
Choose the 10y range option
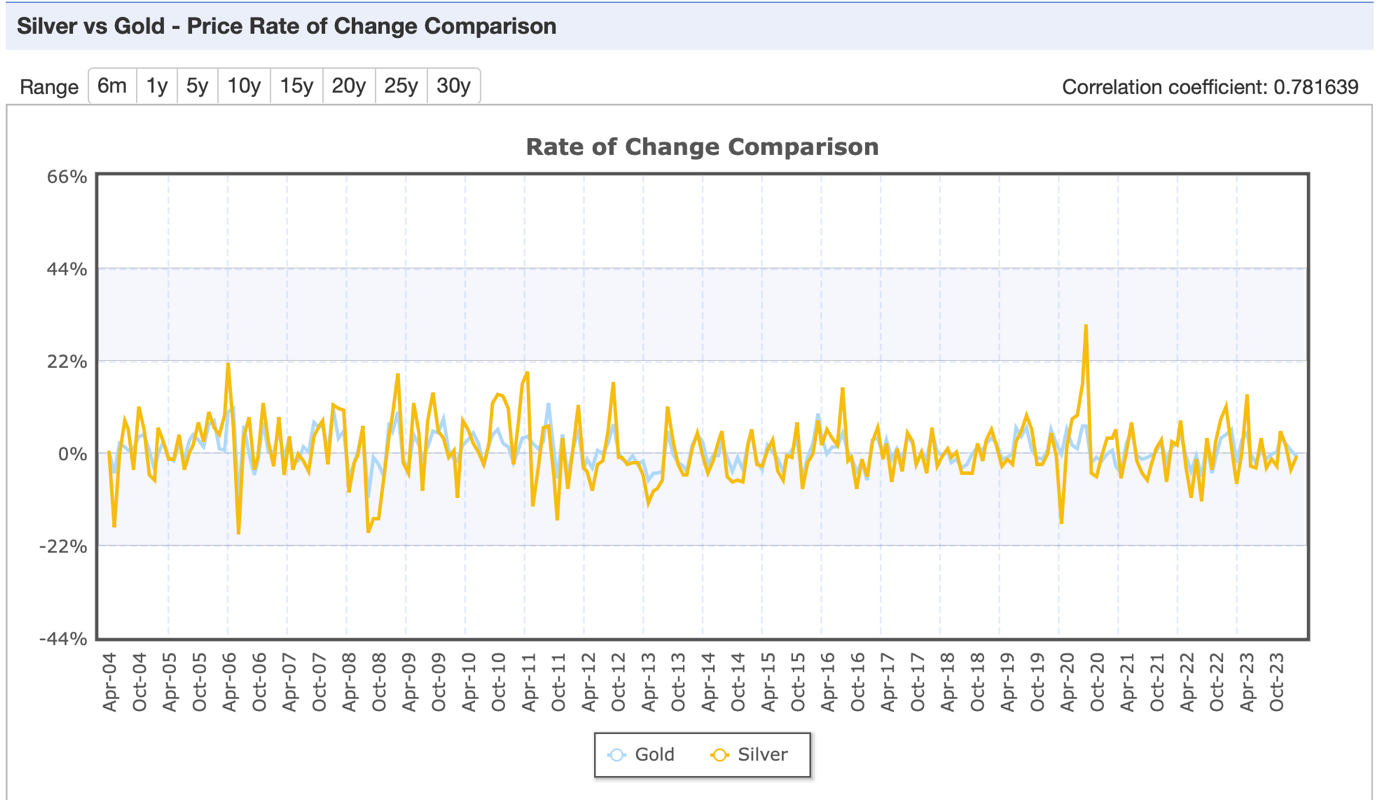pyautogui.click(x=244, y=86)
